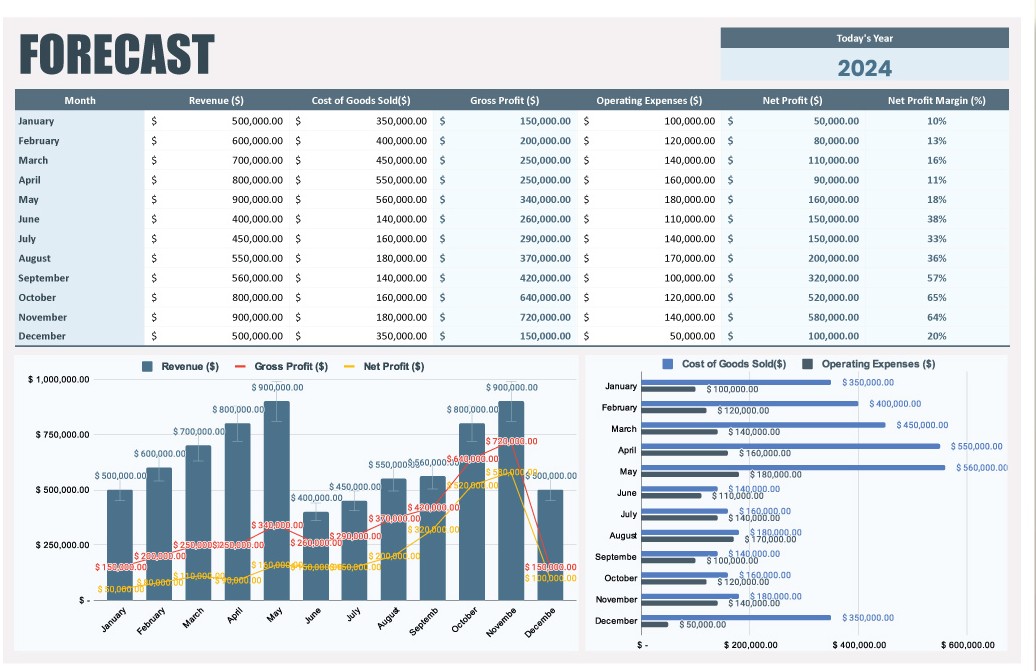Select the Net Profit Margin (%) header
Viewport: 1036px width, 671px height.
pyautogui.click(x=936, y=100)
